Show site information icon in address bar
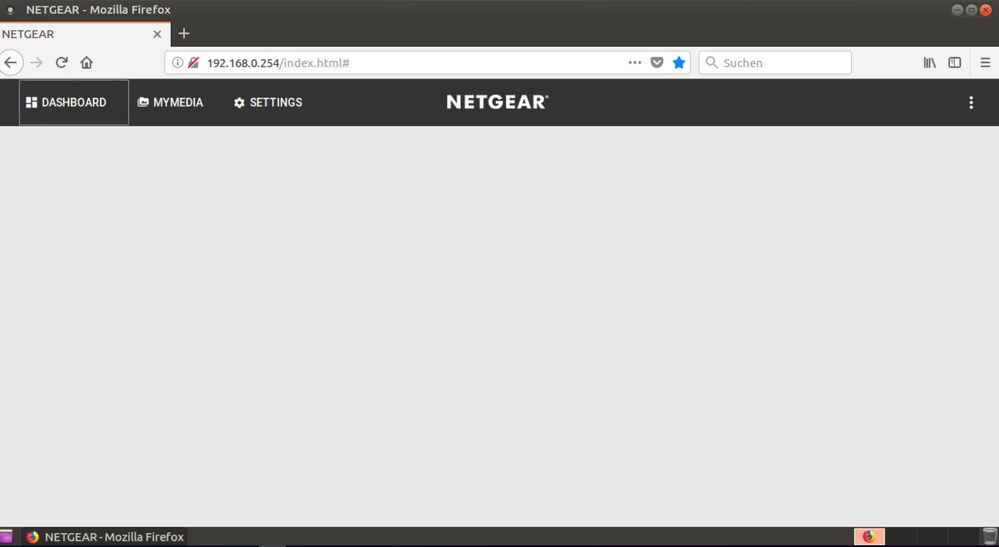Image resolution: width=999 pixels, height=547 pixels. pyautogui.click(x=177, y=62)
